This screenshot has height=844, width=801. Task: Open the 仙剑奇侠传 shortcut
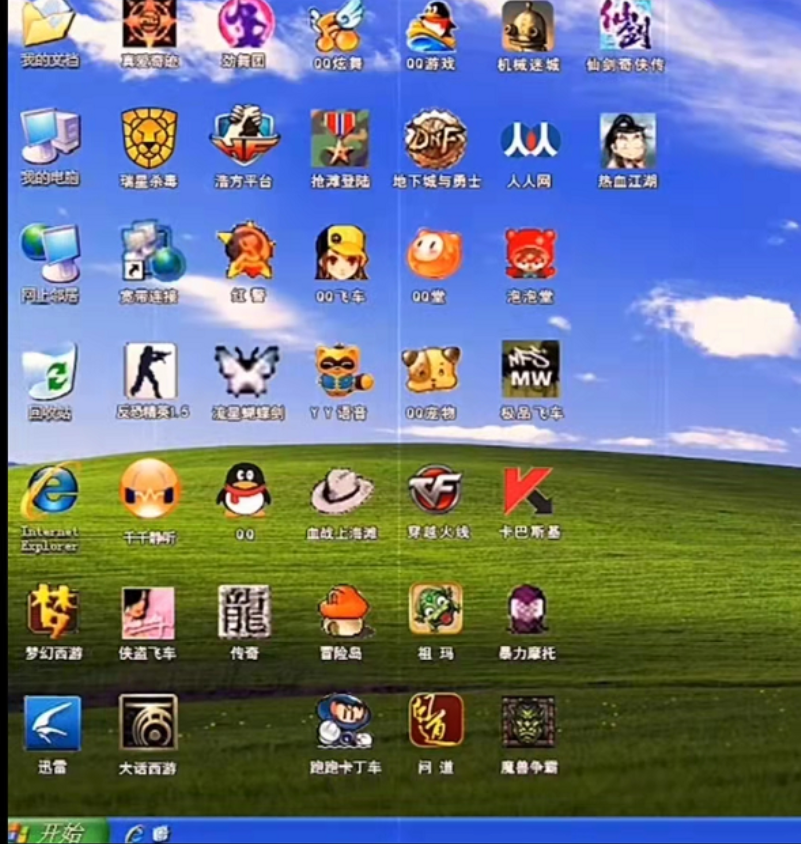626,25
